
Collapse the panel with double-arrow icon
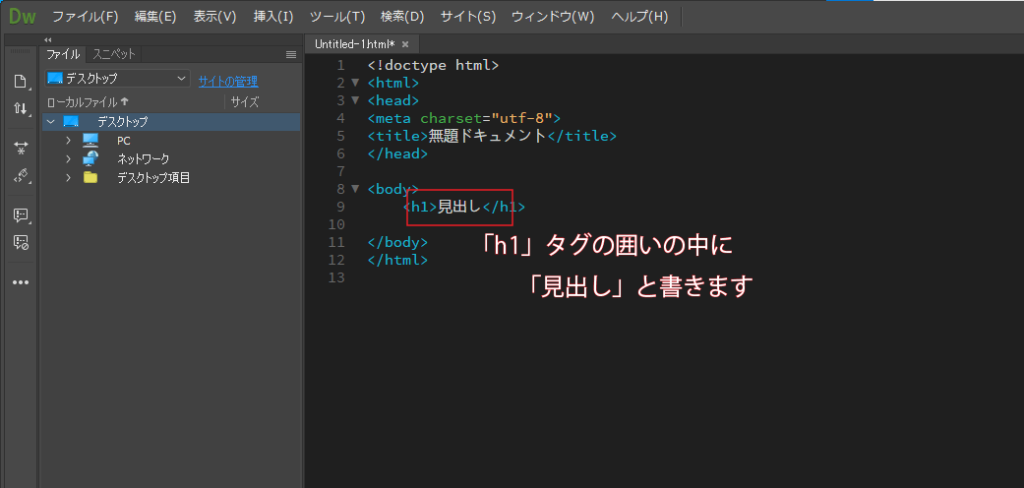48,40
